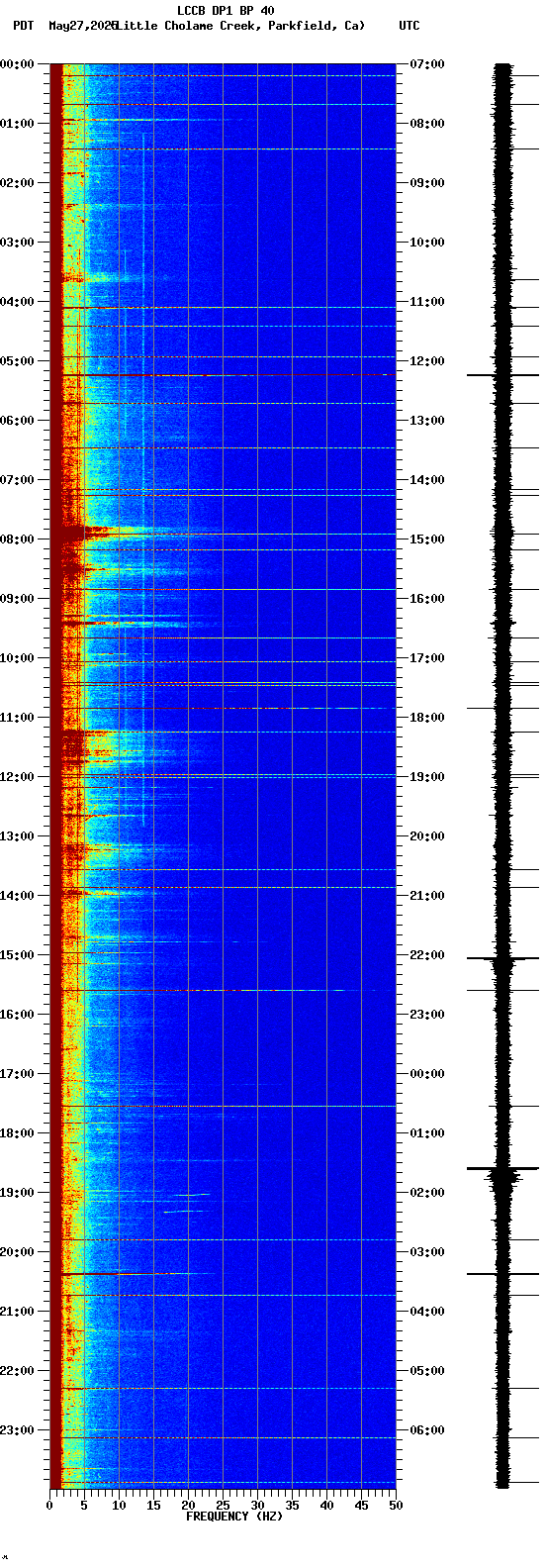Click the 05:00 PDT time label
This screenshot has height=1568, width=546.
17,361
